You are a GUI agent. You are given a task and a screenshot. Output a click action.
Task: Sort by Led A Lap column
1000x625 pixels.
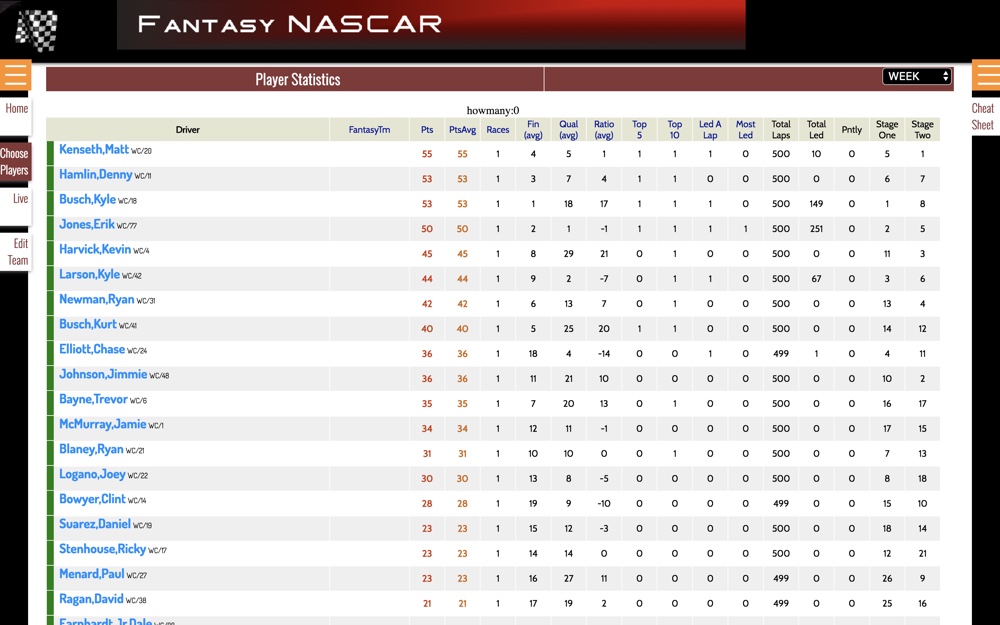tap(710, 129)
